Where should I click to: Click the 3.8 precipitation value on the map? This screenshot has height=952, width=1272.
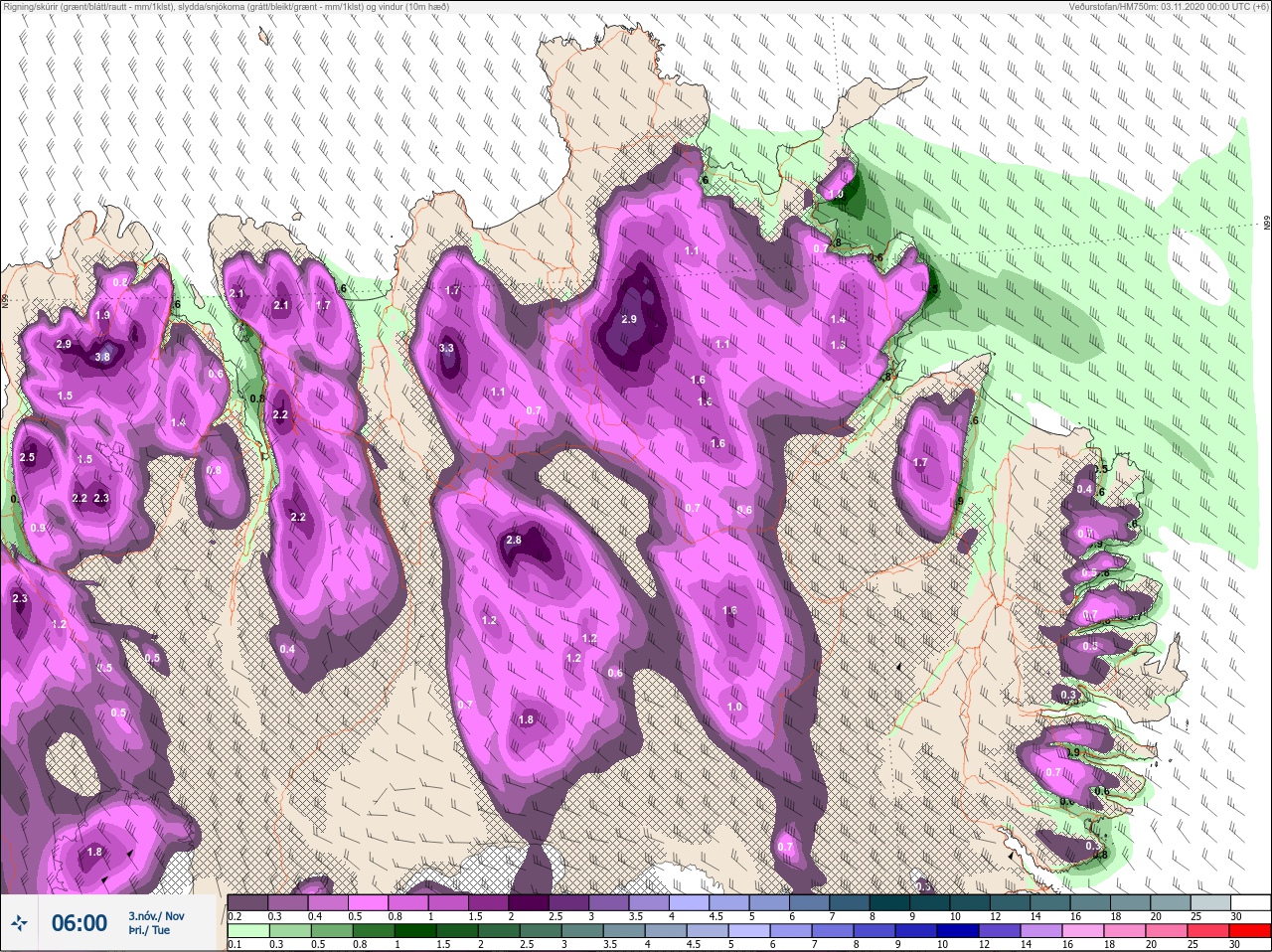pos(101,357)
